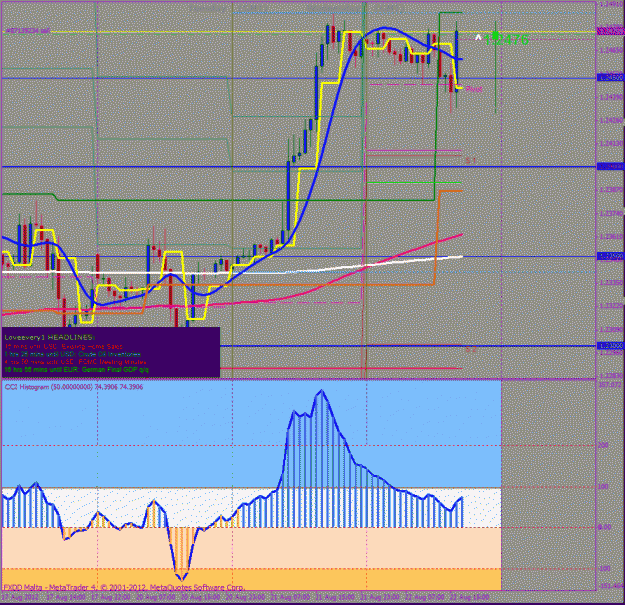The image size is (625, 605).
Task: Click the 20 Aug 07:00 time axis label
Action: (x=156, y=598)
